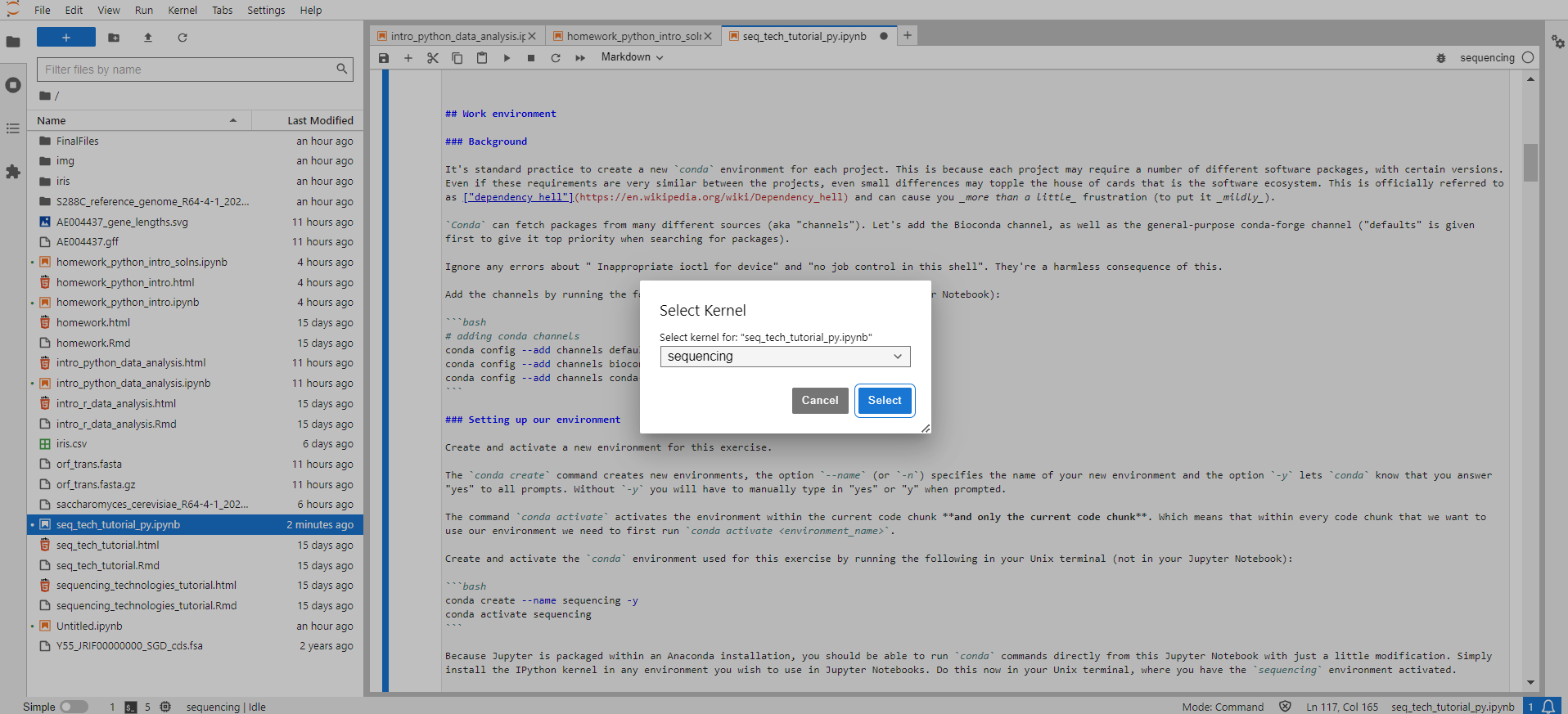Sort files by the Name column
This screenshot has height=714, width=1568.
click(138, 120)
